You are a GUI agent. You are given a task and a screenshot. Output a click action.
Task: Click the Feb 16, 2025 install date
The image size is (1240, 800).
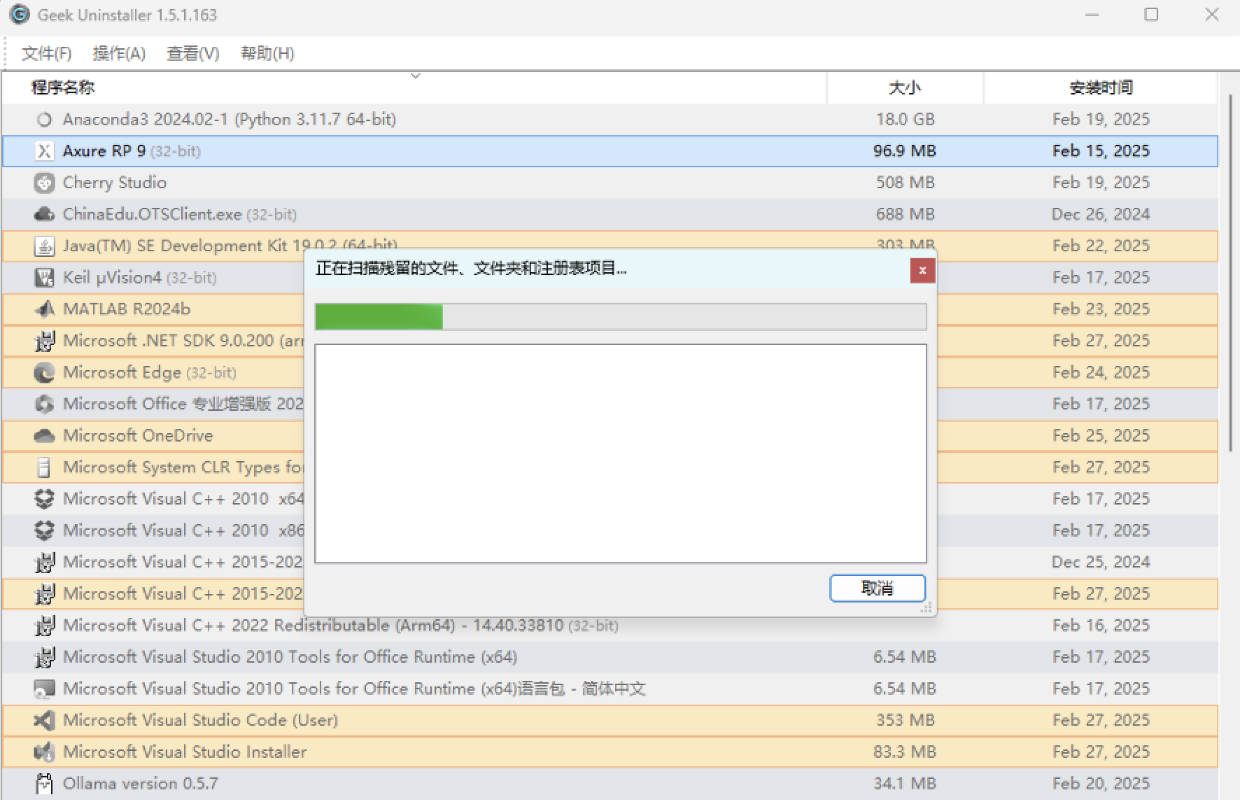click(1101, 625)
